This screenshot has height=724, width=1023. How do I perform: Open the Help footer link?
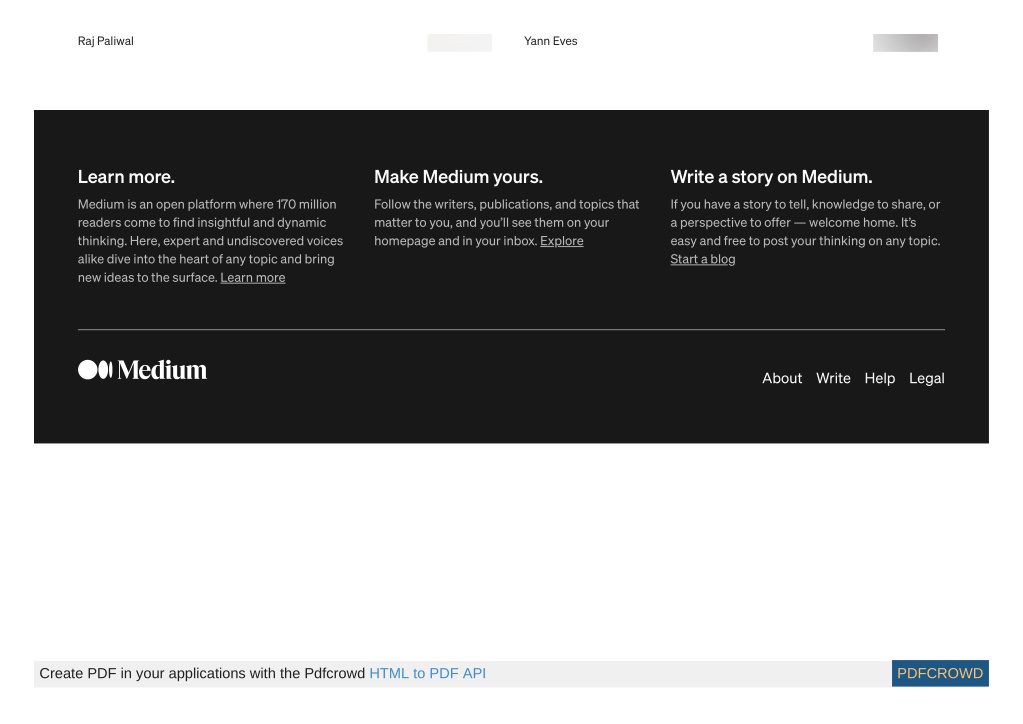point(879,378)
